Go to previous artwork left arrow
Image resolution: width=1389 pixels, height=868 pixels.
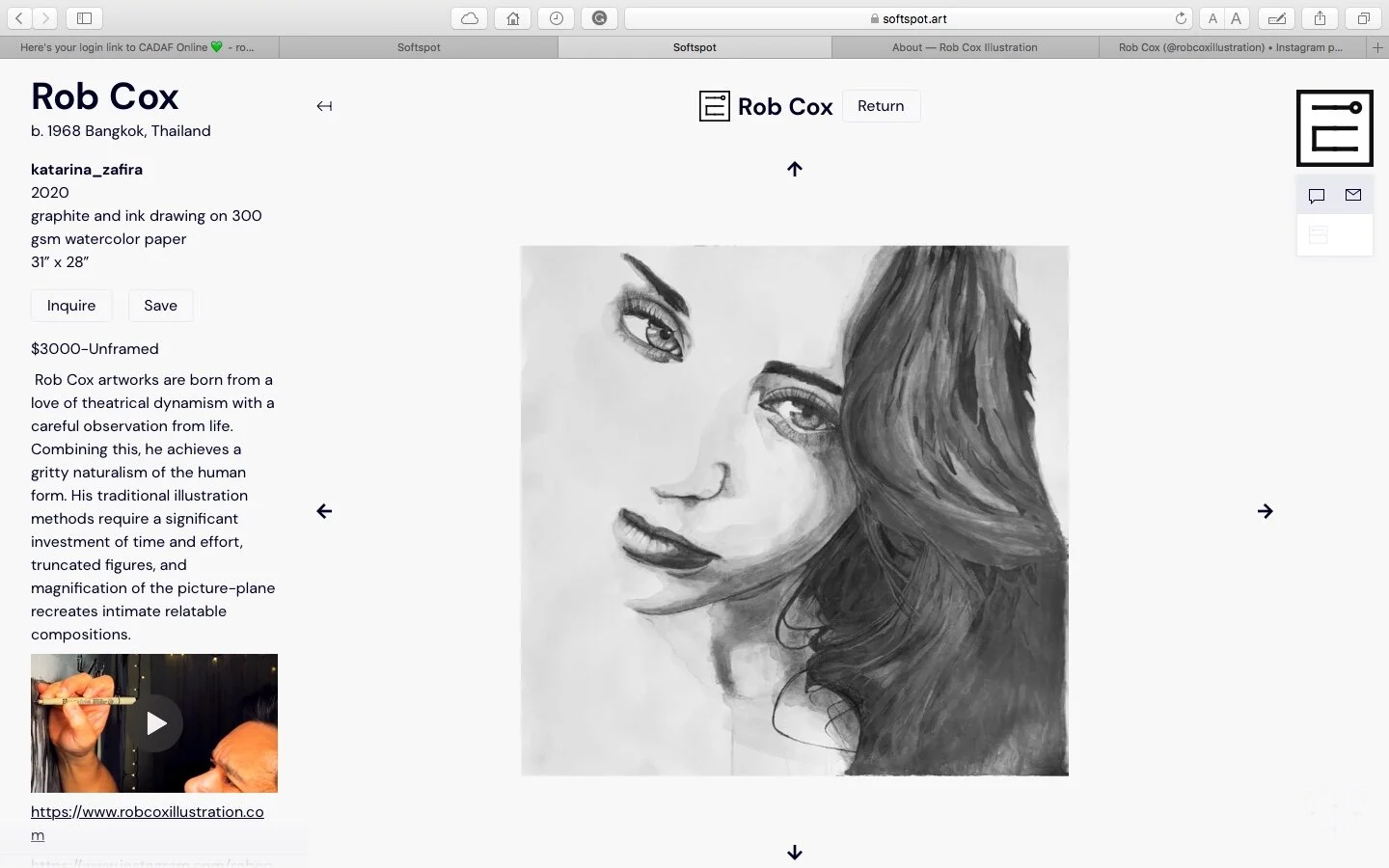tap(324, 511)
